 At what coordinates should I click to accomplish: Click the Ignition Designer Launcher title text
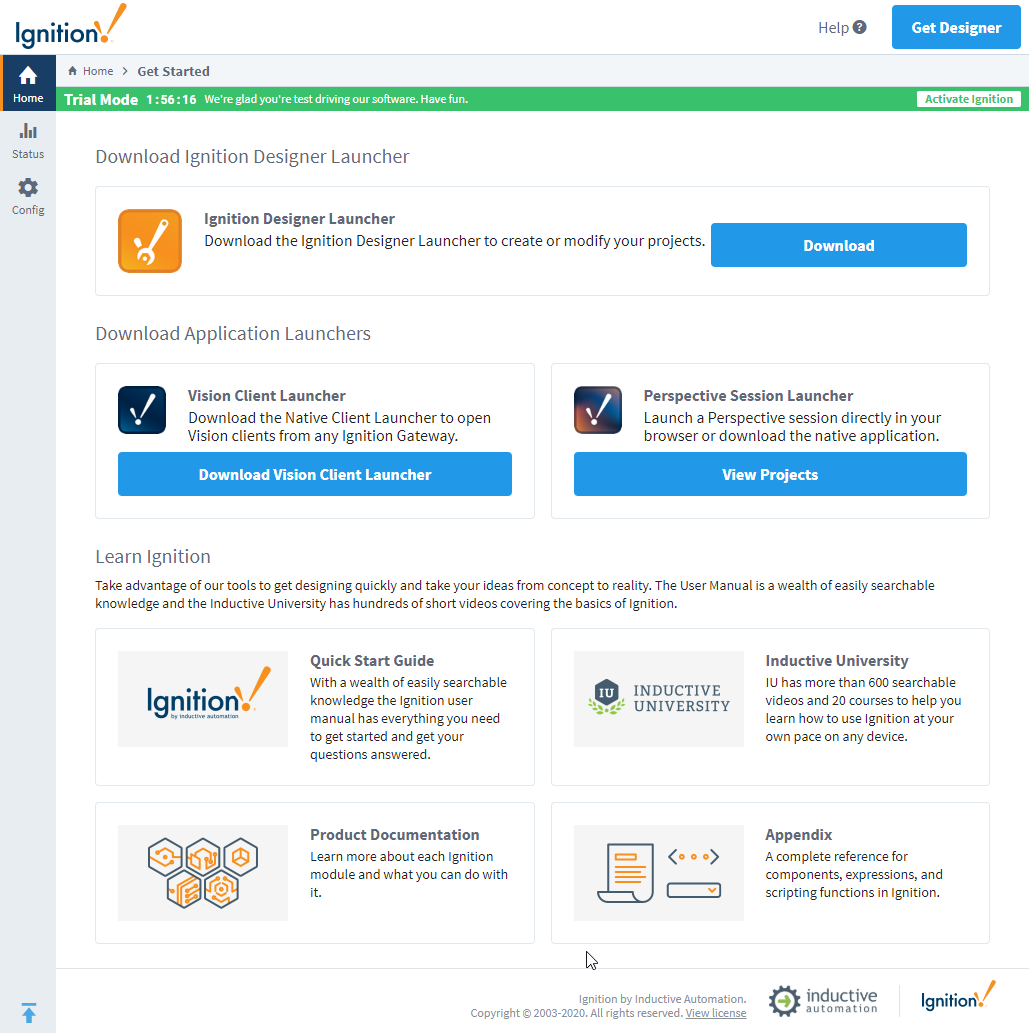pyautogui.click(x=299, y=219)
